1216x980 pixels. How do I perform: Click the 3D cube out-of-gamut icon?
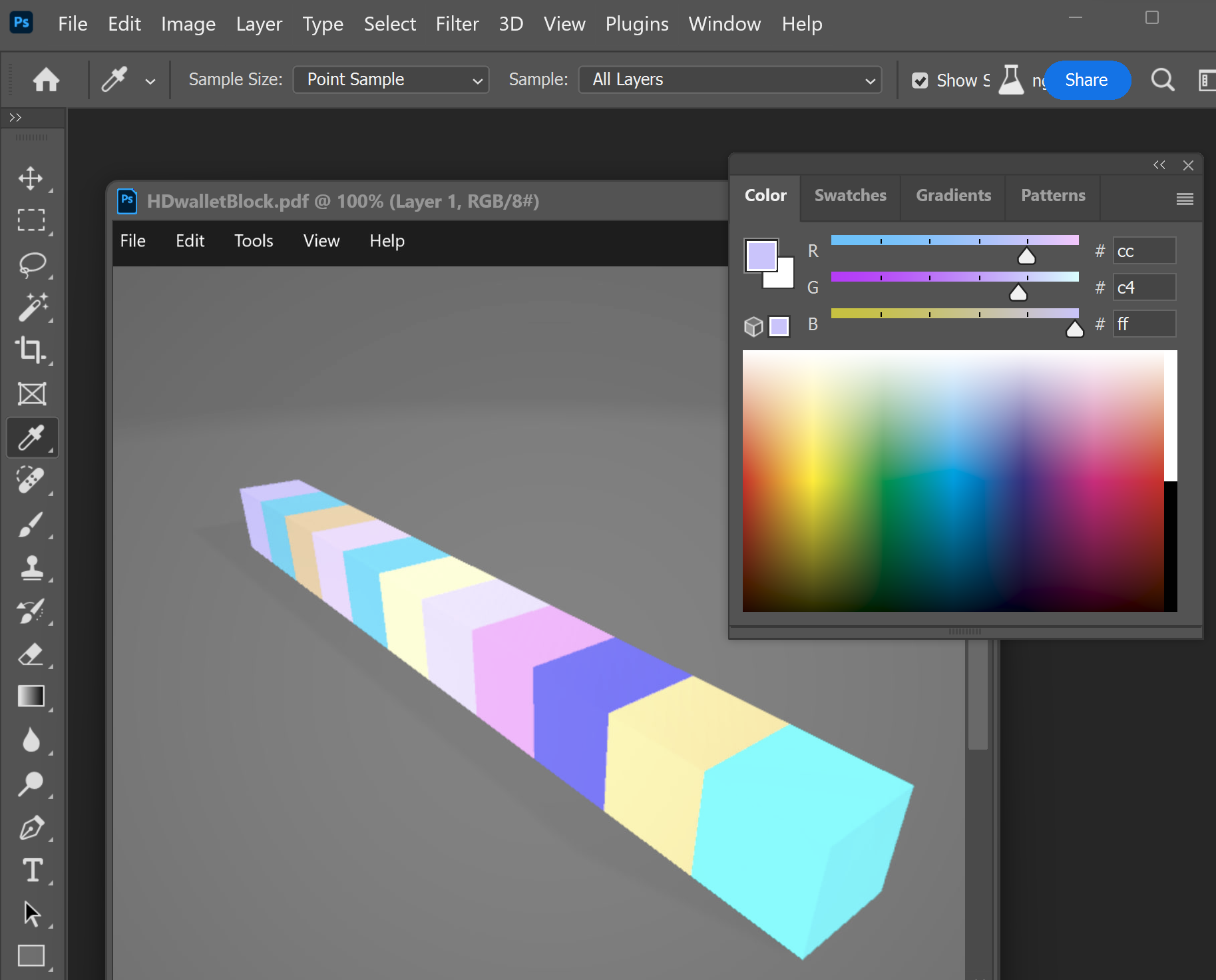[x=753, y=326]
